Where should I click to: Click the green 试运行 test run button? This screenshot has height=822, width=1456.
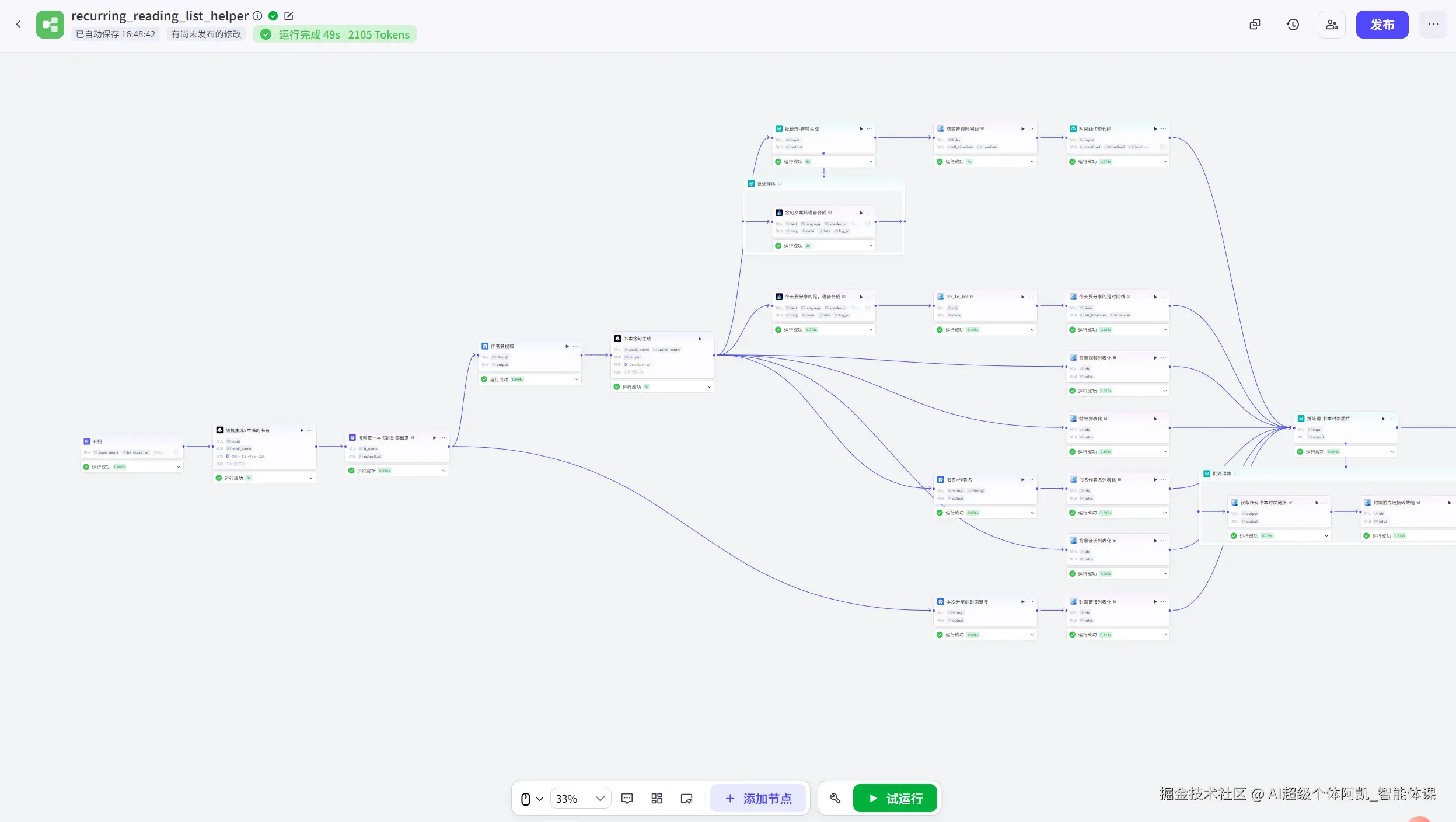(895, 798)
